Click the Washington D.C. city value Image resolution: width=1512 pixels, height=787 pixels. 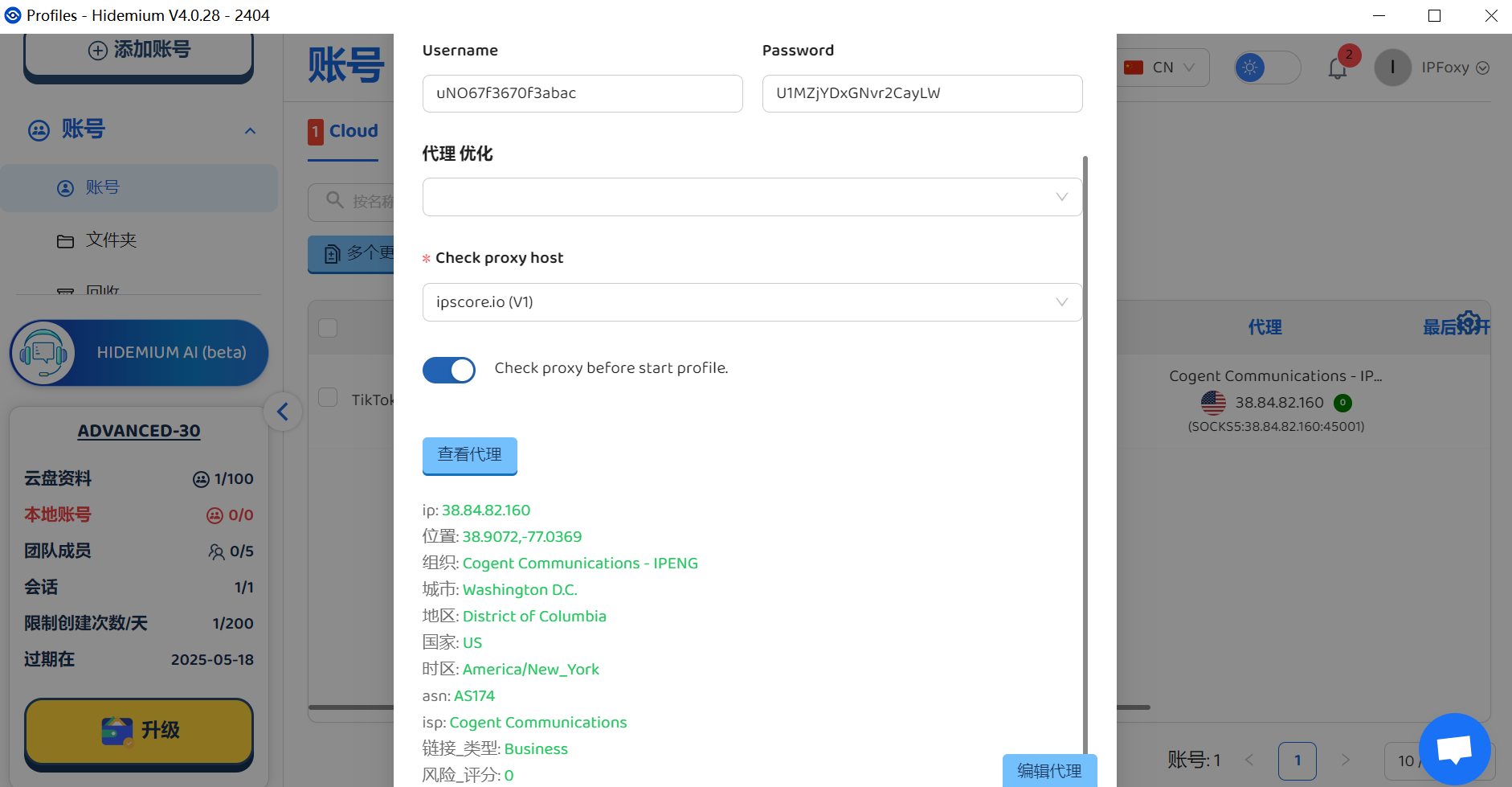pos(520,590)
